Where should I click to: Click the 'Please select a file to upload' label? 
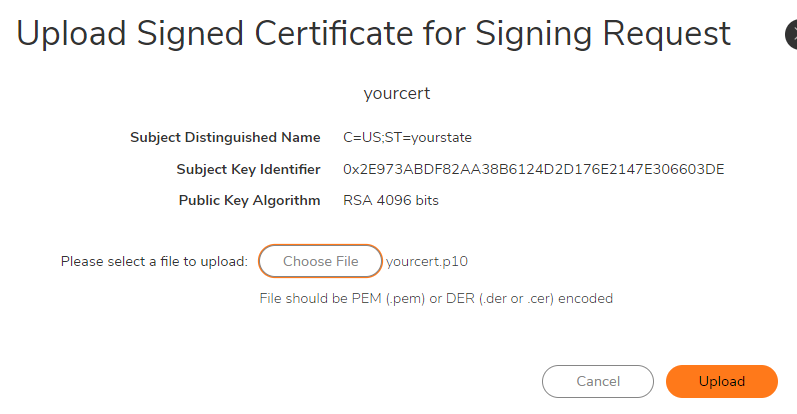pyautogui.click(x=154, y=262)
